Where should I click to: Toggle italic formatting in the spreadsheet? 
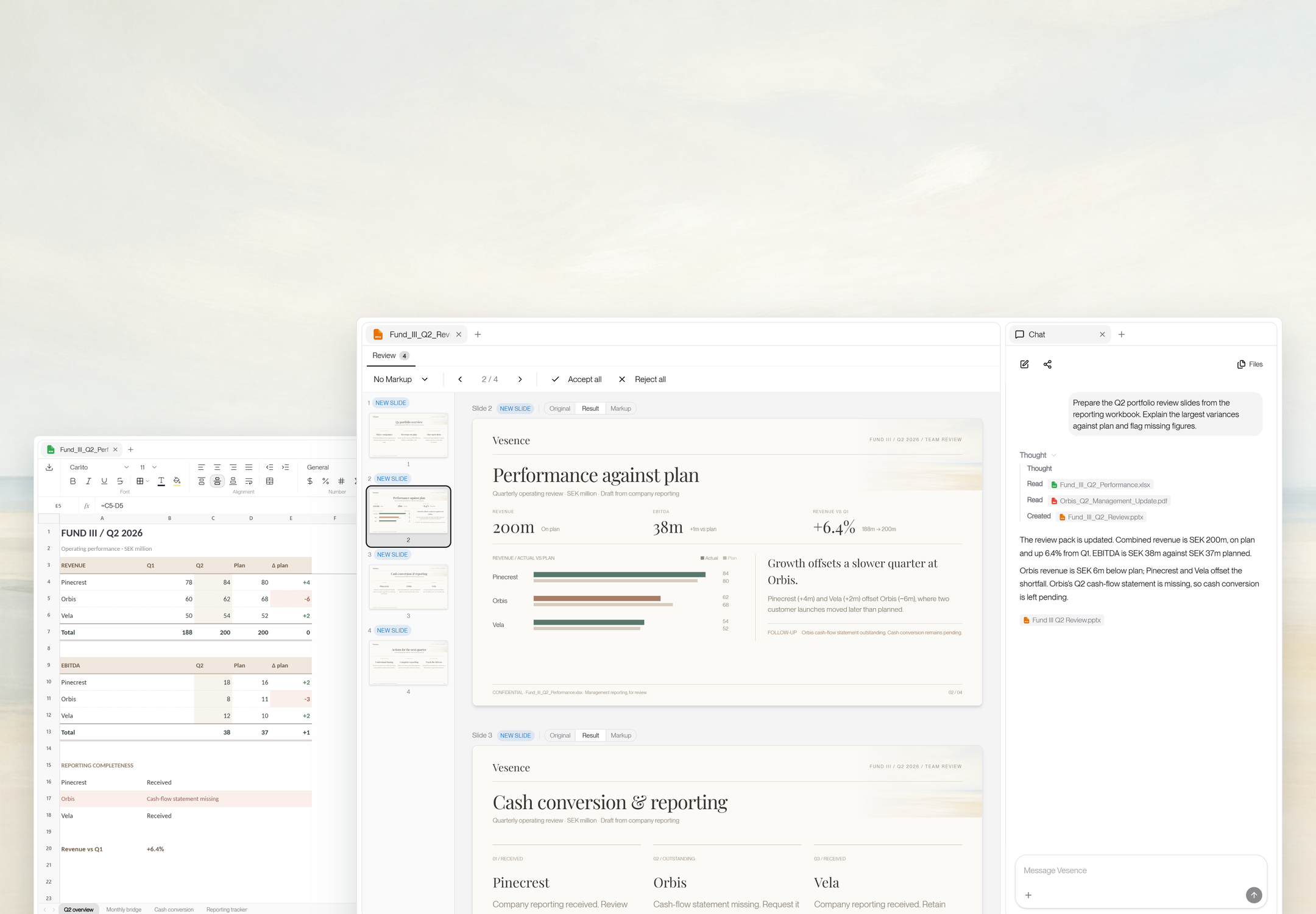[88, 481]
